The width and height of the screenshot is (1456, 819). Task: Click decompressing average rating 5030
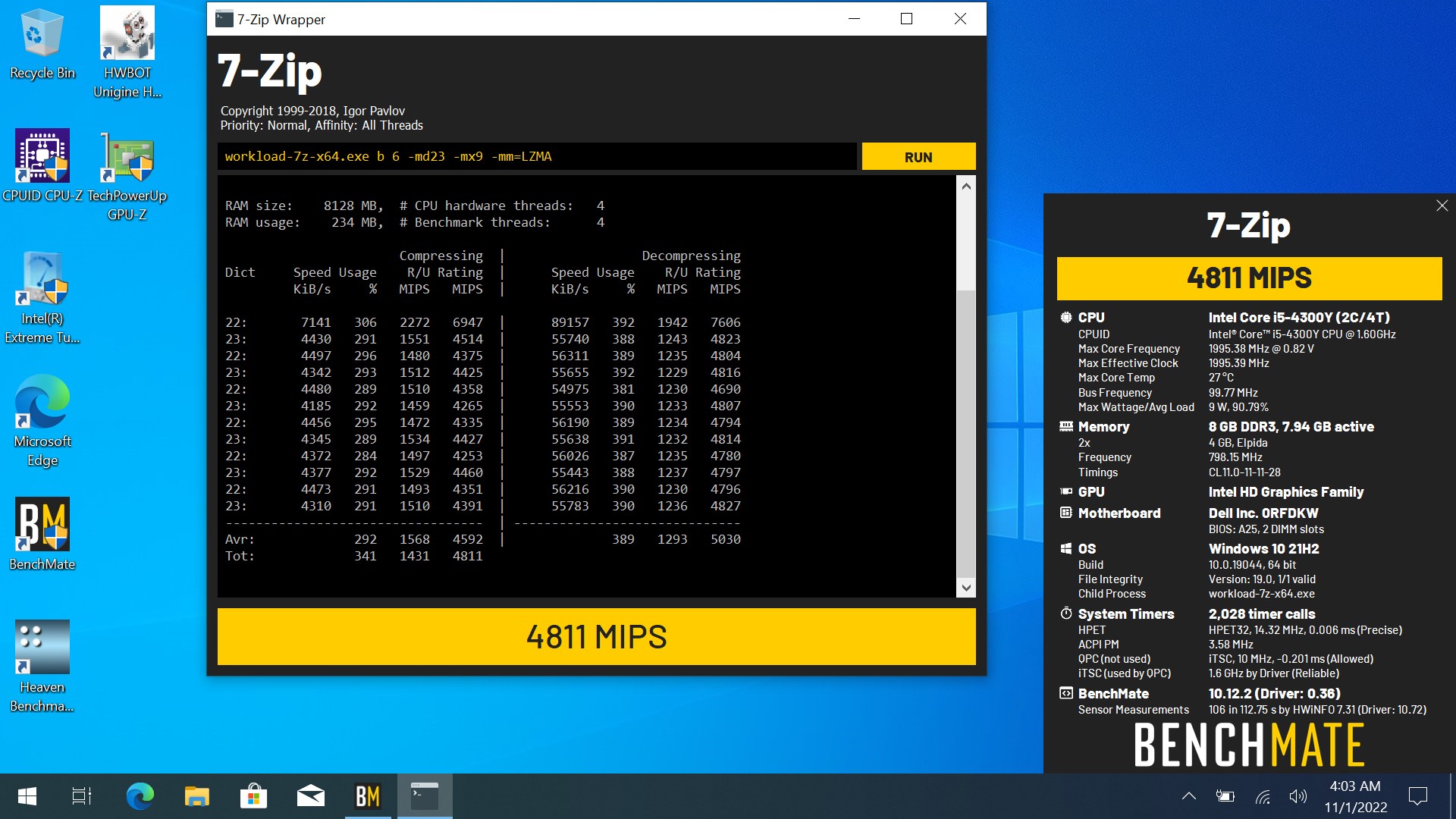coord(725,539)
